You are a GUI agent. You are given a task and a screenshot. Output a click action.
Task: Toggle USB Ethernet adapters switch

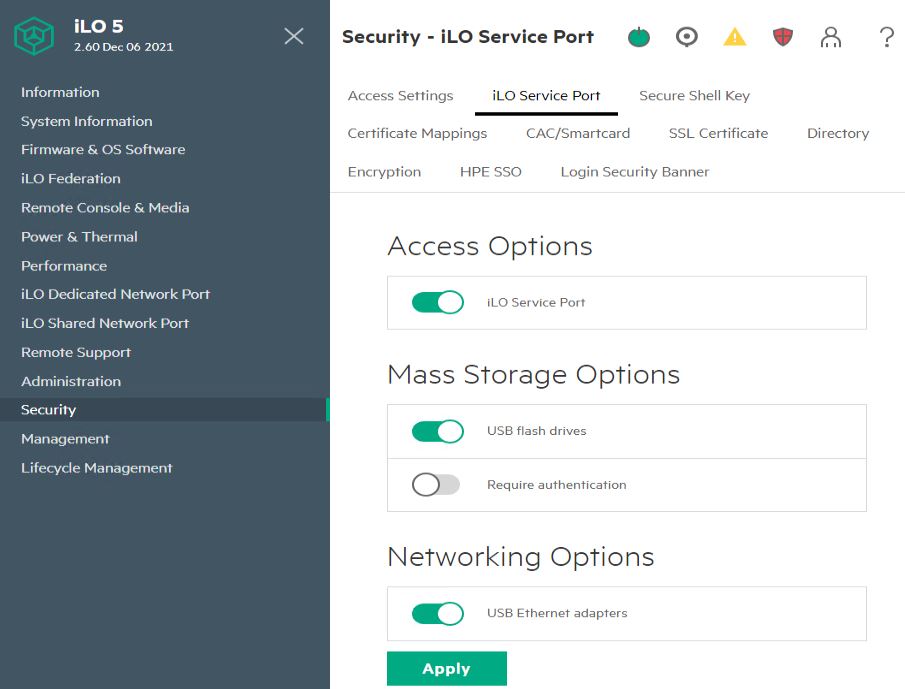(438, 613)
